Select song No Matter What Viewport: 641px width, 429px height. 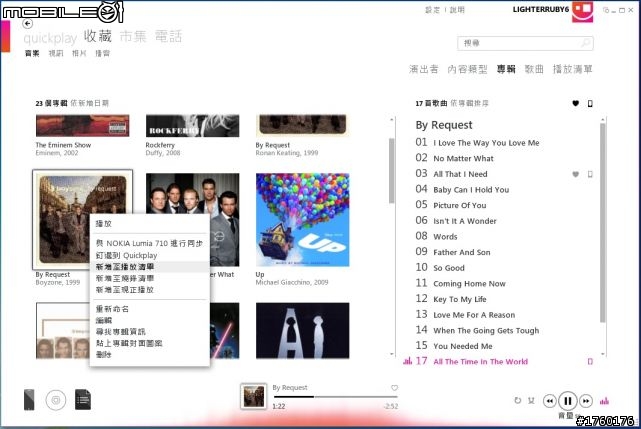pos(463,158)
